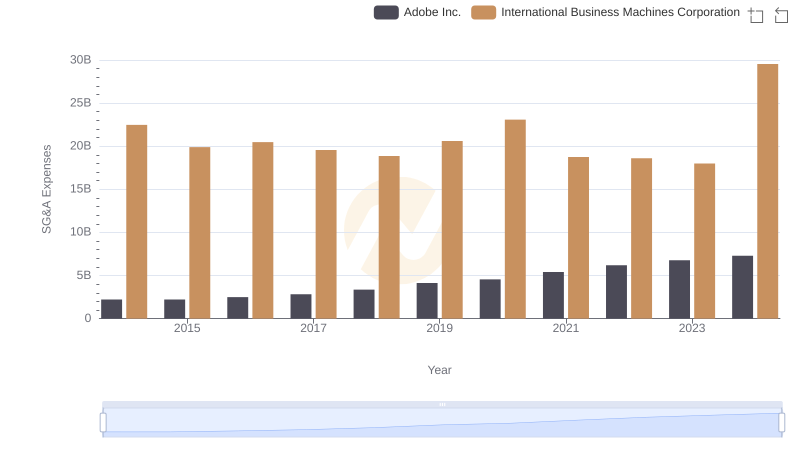
Task: Grab the right range slider handle
Action: 781,423
